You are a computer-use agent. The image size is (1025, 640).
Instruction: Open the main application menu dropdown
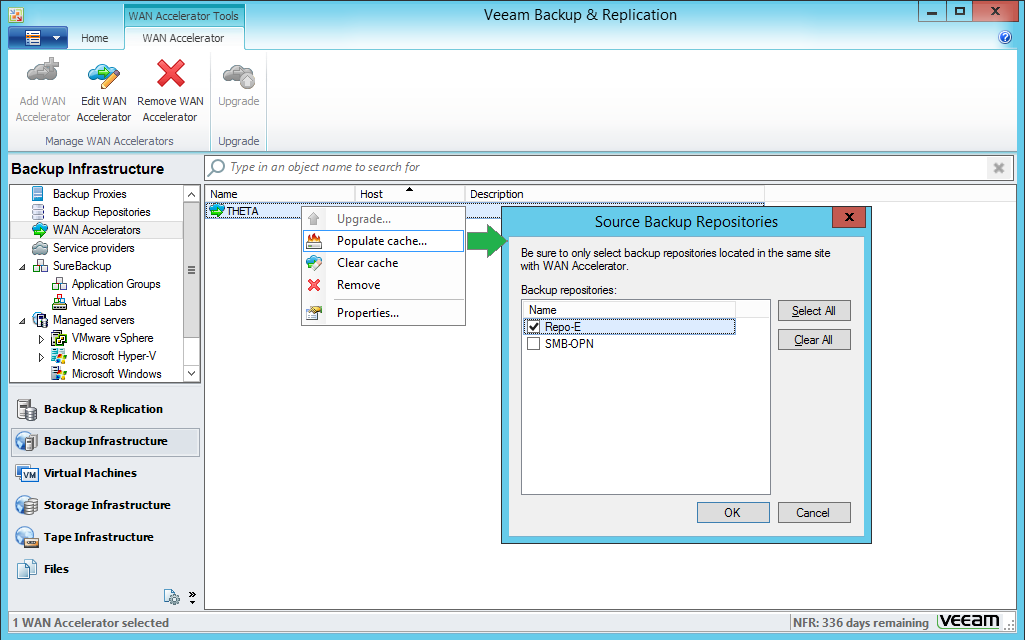click(38, 38)
